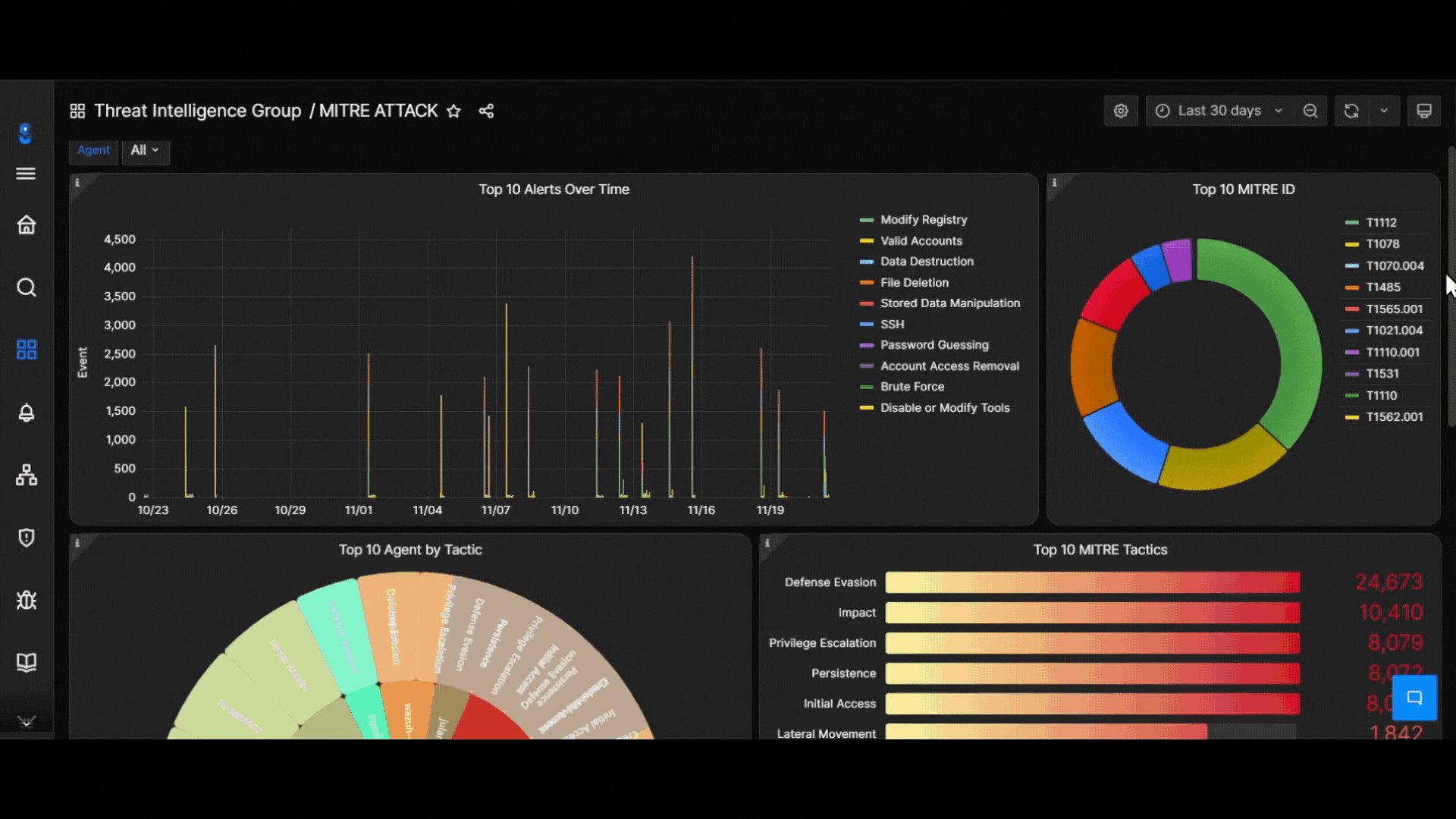Open refresh interval dropdown arrow
Viewport: 1456px width, 819px height.
pos(1384,111)
